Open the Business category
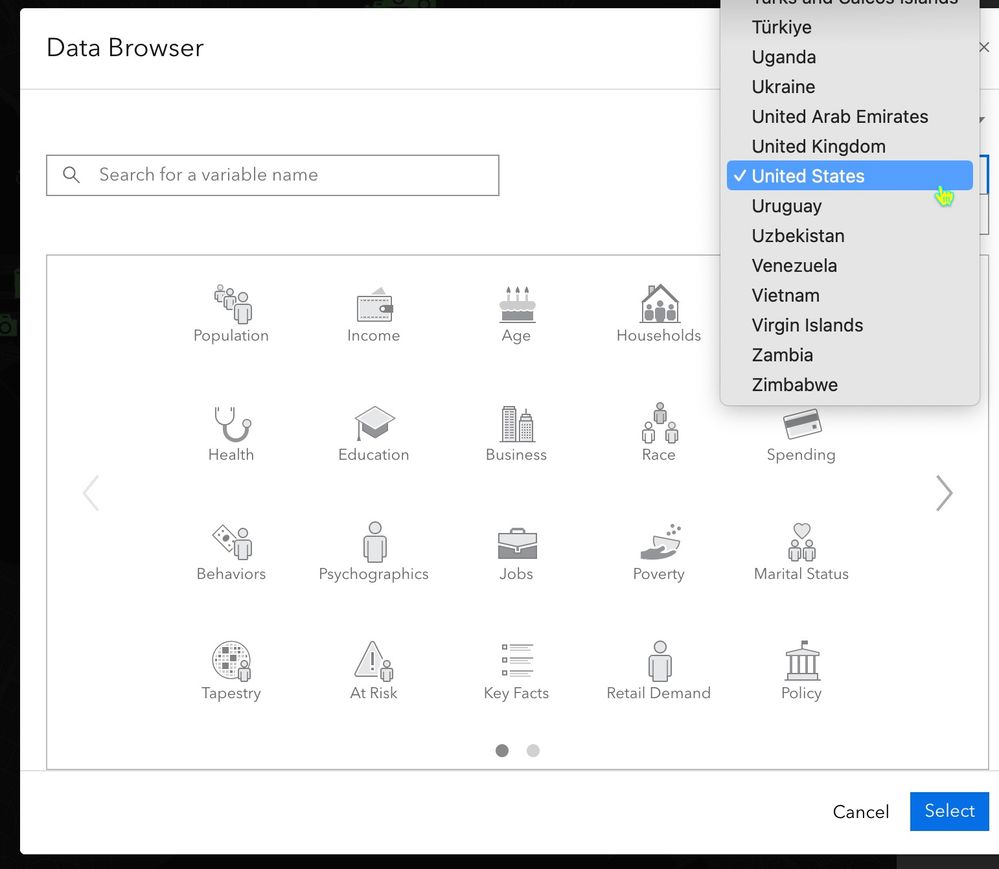Image resolution: width=999 pixels, height=869 pixels. [x=516, y=433]
